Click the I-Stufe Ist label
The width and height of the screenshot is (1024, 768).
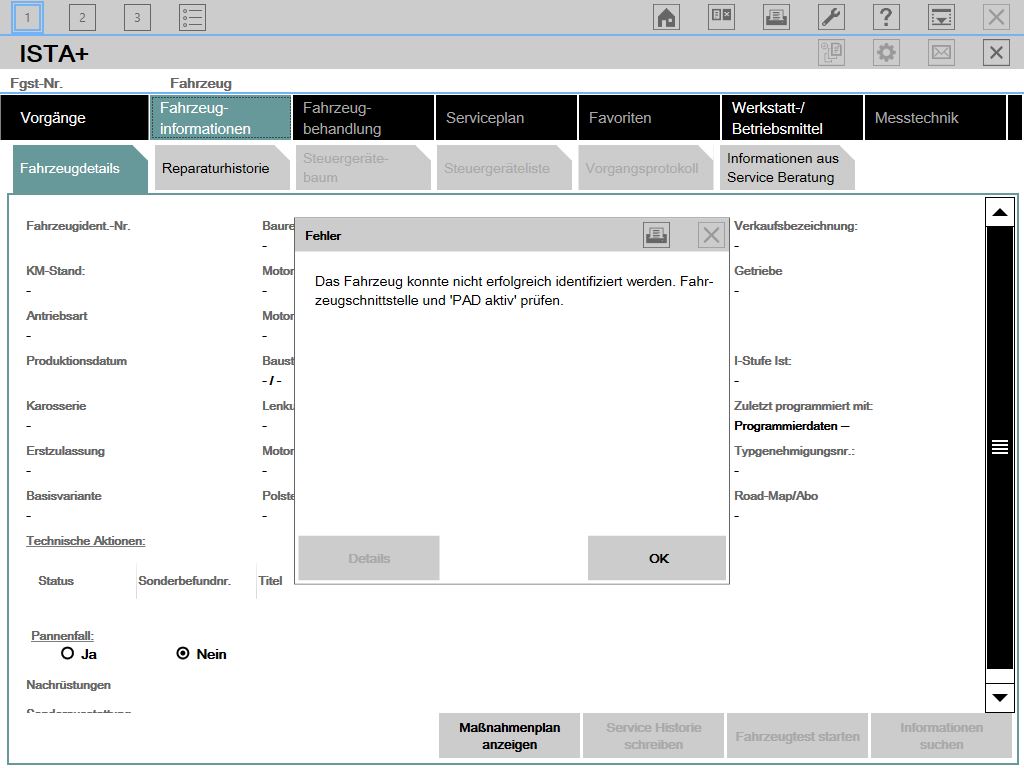[763, 361]
